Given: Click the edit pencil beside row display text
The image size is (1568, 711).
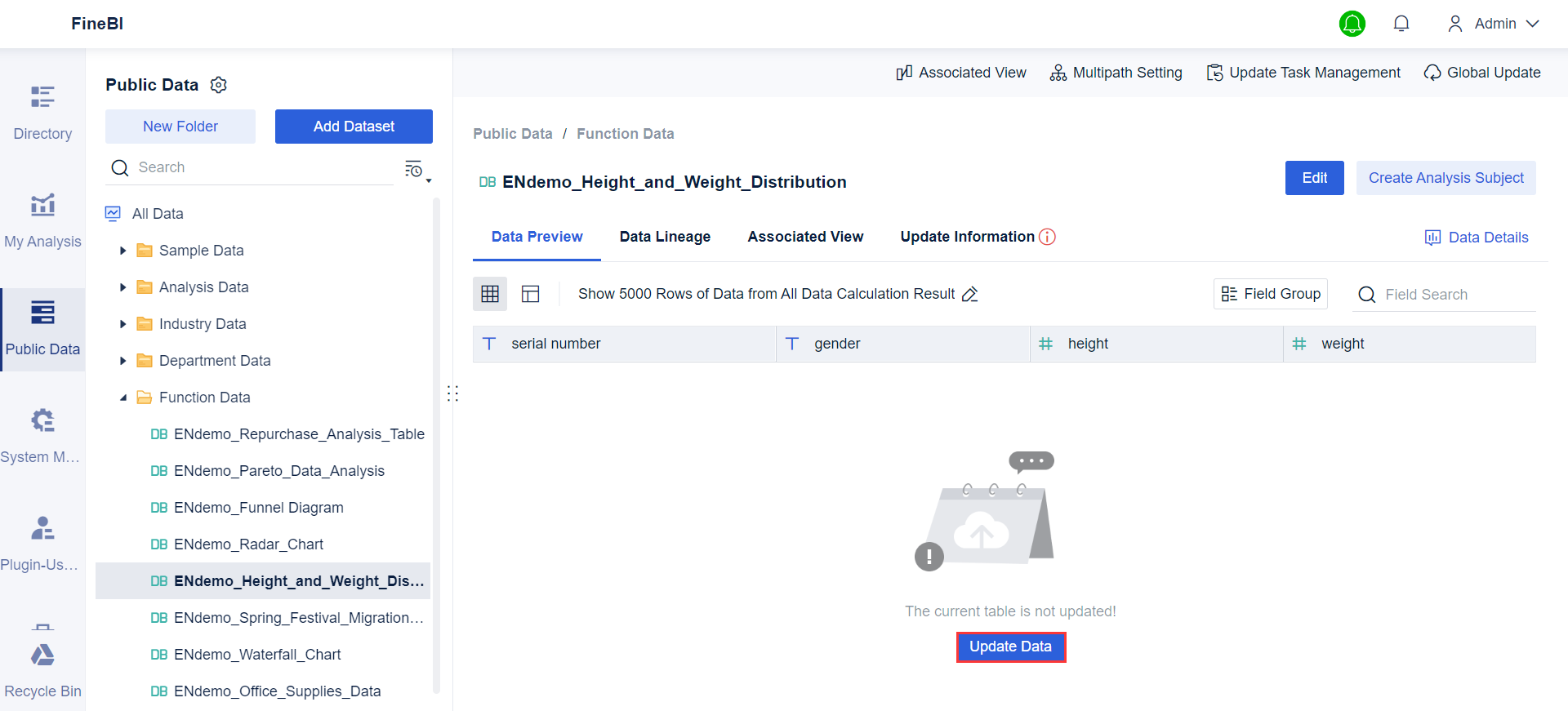Looking at the screenshot, I should point(969,295).
